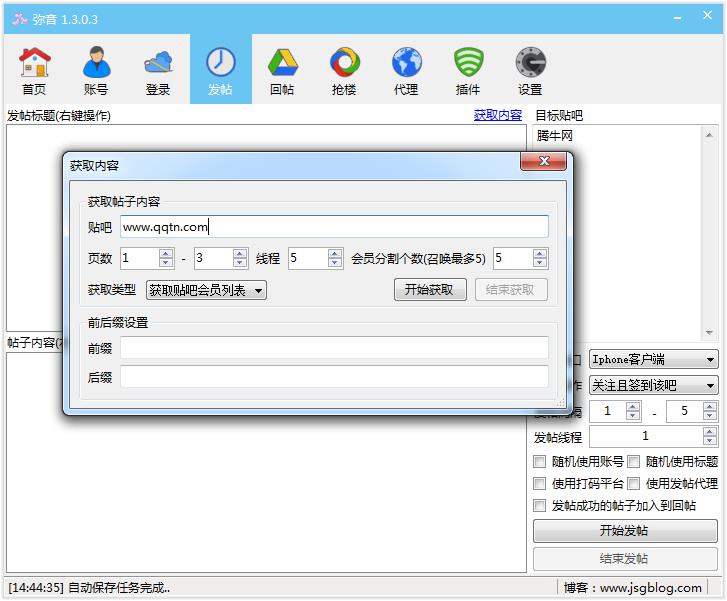Open the 设置 settings icon
727x601 pixels.
coord(529,70)
